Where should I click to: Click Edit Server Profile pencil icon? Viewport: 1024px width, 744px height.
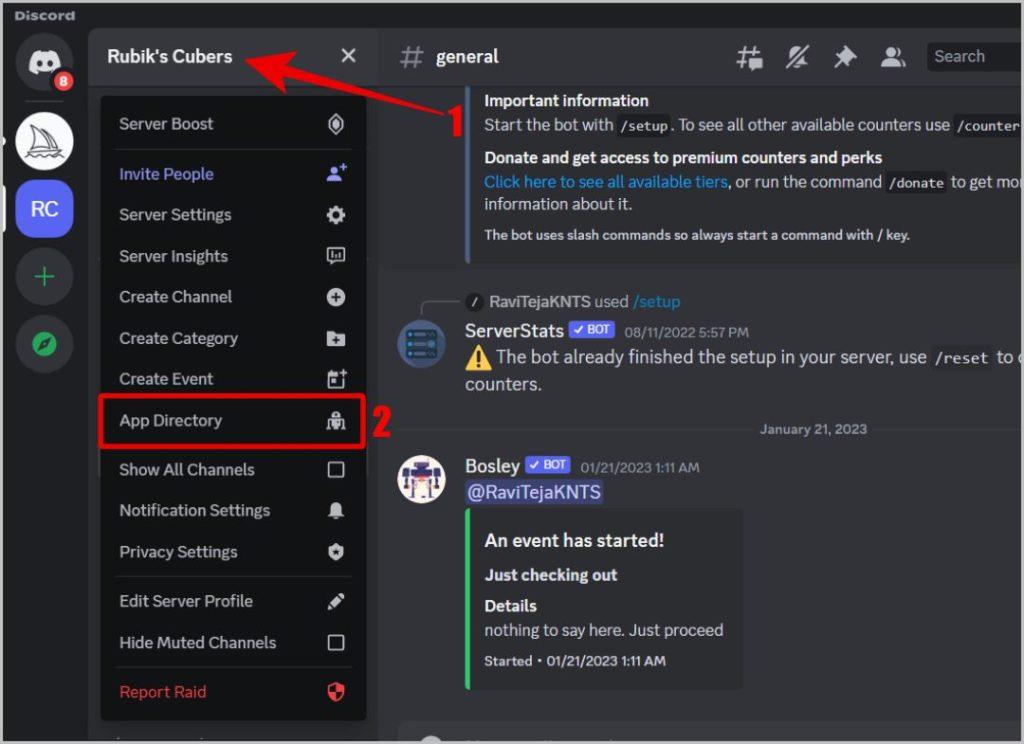click(336, 601)
